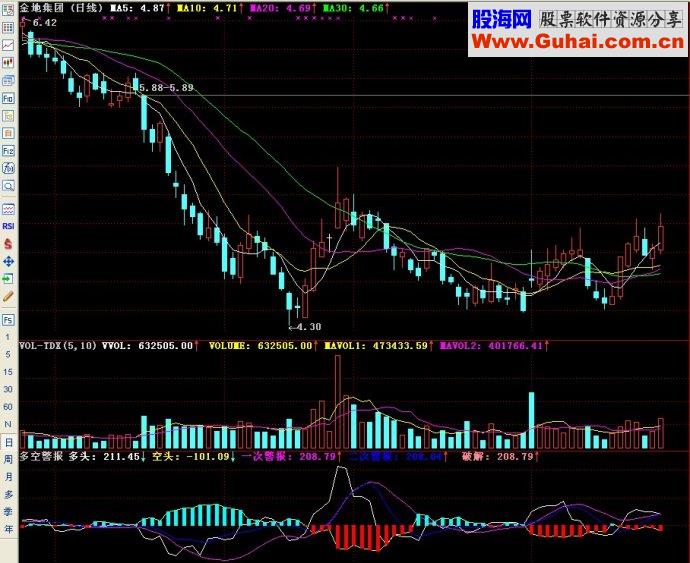Select the pencil drawing tool
This screenshot has height=563, width=690.
[8, 296]
